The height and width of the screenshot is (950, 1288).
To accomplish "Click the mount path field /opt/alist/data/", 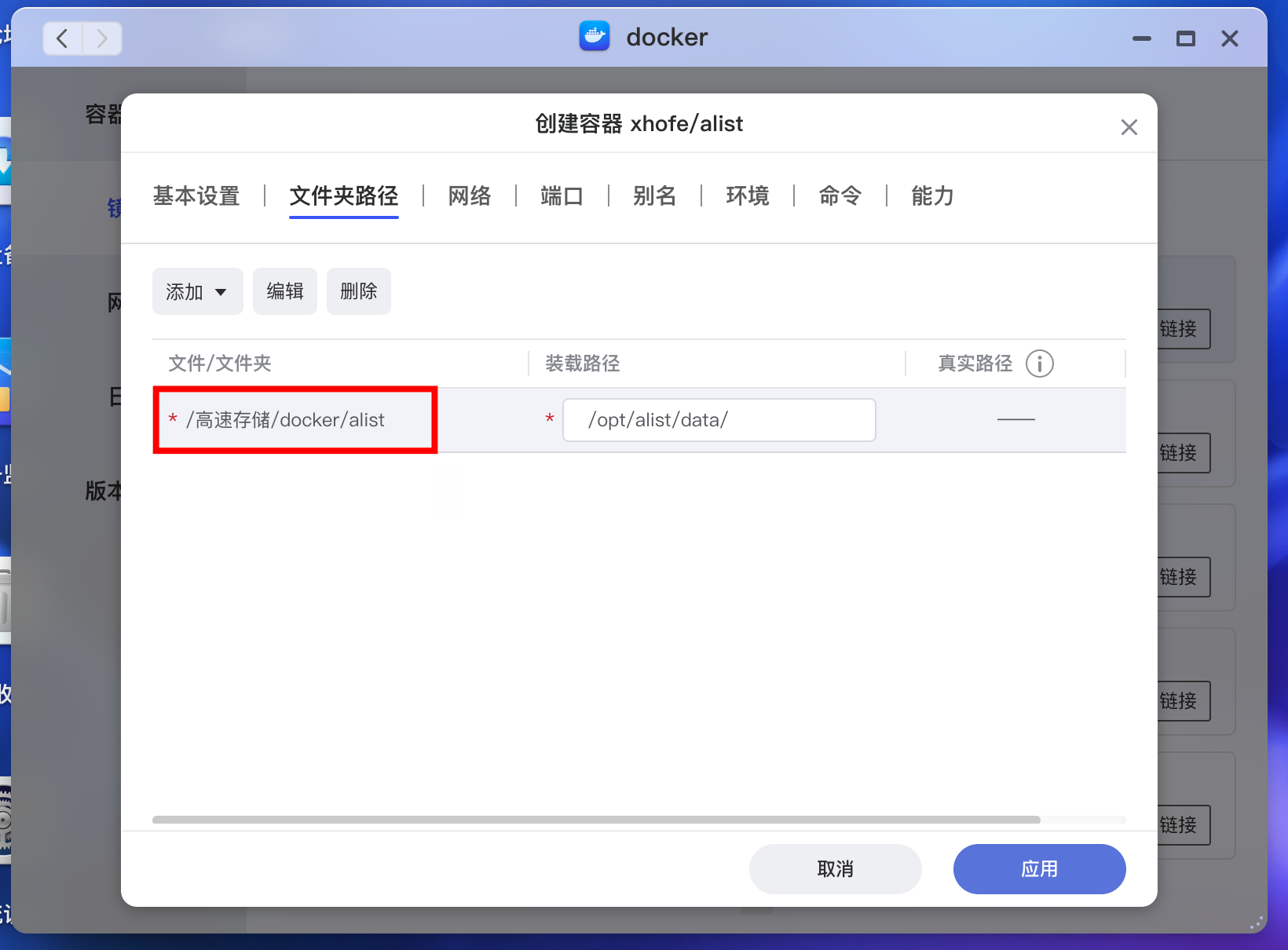I will [x=719, y=420].
